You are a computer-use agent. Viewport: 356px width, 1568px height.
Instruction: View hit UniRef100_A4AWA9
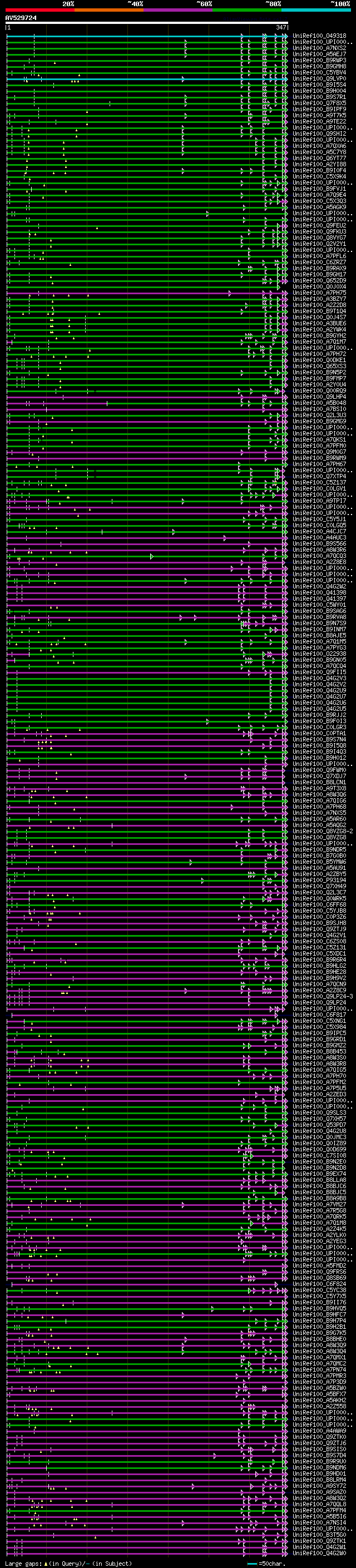pyautogui.click(x=319, y=1431)
